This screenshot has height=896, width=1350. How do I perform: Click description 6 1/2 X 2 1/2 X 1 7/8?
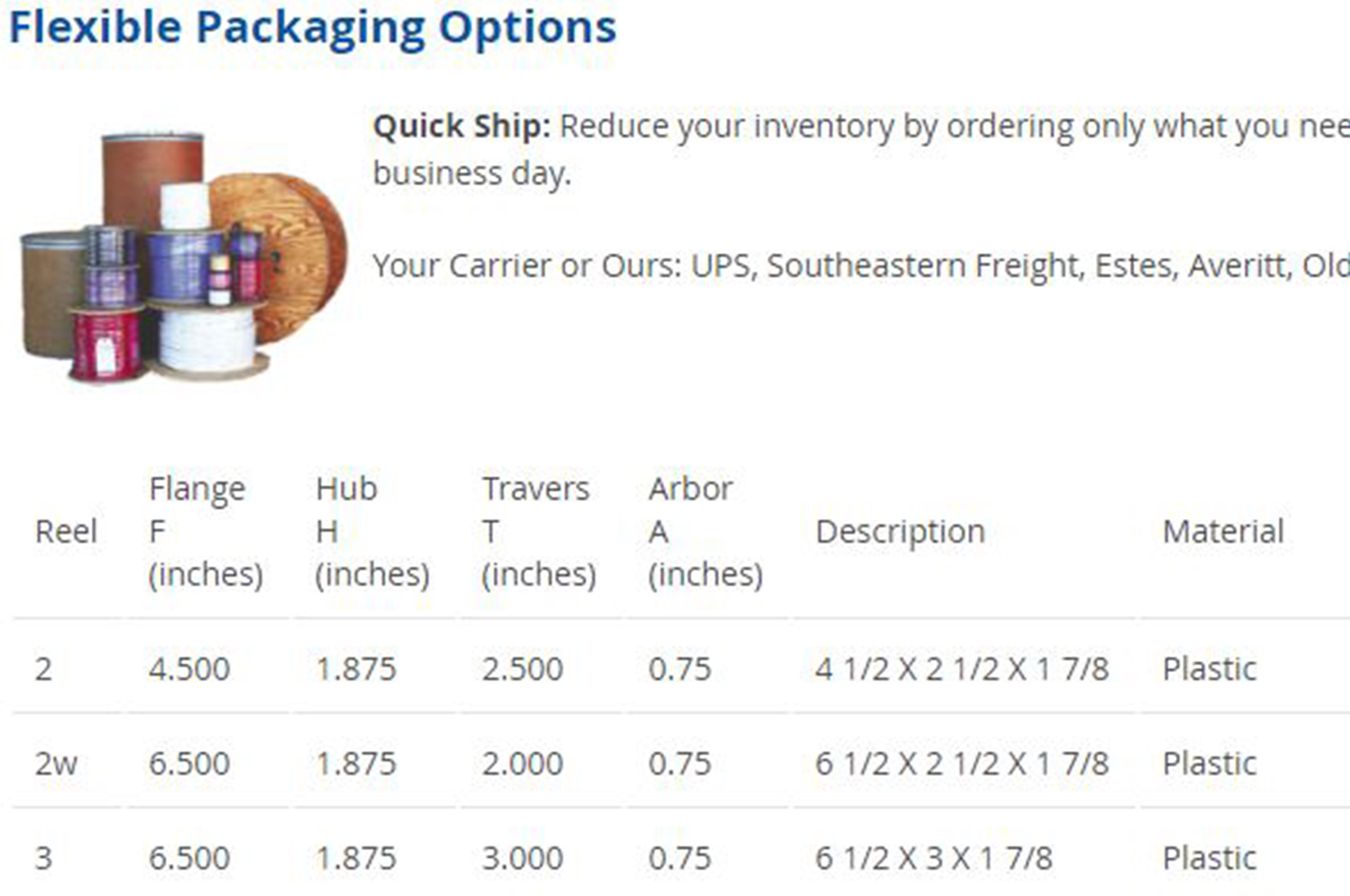962,764
